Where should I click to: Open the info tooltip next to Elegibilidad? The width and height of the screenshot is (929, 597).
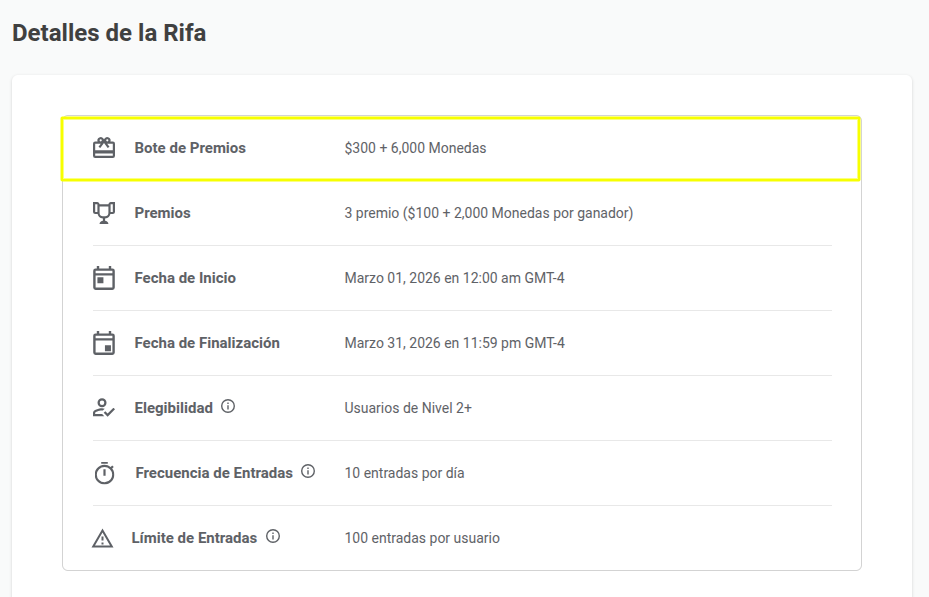227,406
